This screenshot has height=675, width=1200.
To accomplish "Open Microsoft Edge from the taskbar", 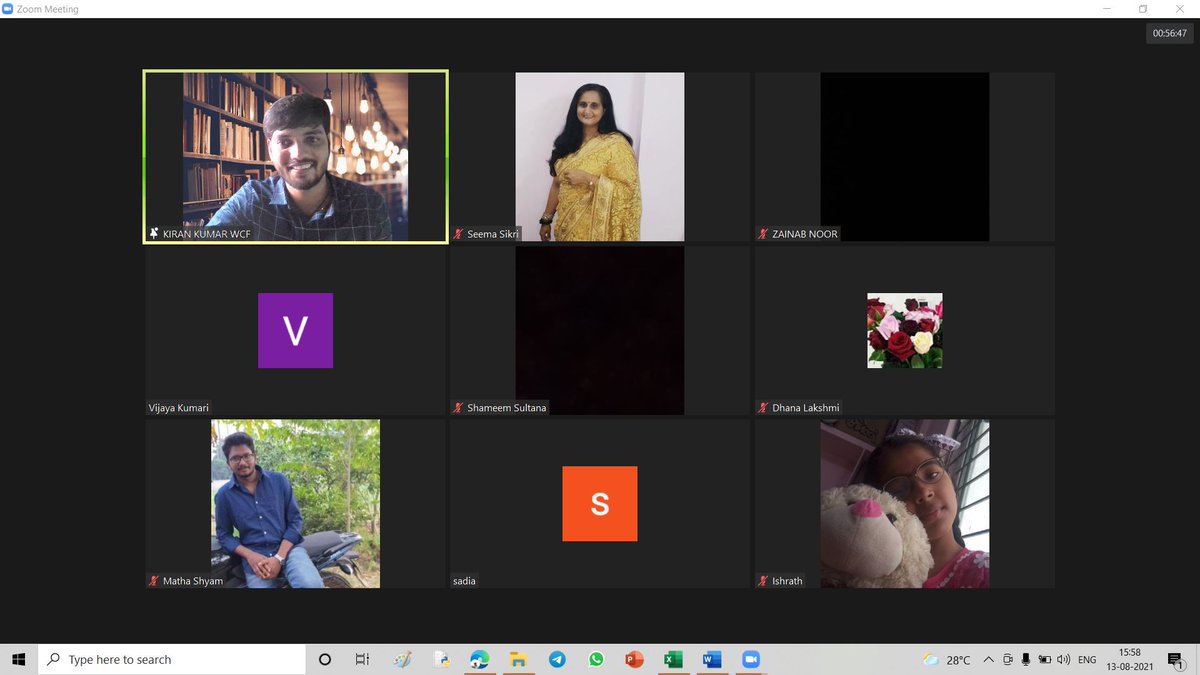I will tap(480, 659).
